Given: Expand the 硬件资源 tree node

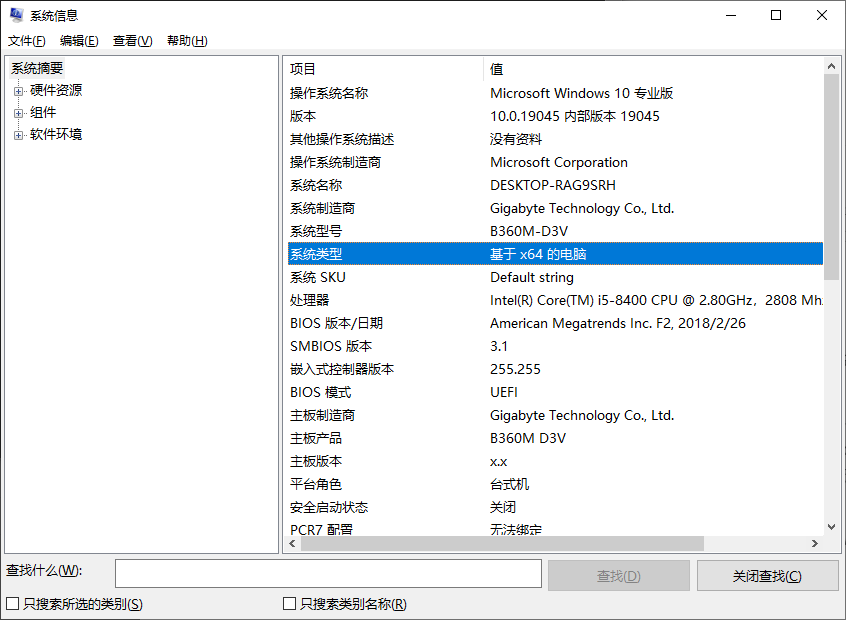Looking at the screenshot, I should [20, 89].
